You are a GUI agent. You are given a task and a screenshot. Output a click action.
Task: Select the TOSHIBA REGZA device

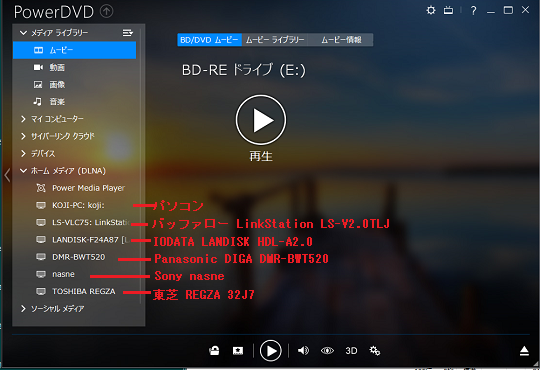click(76, 291)
